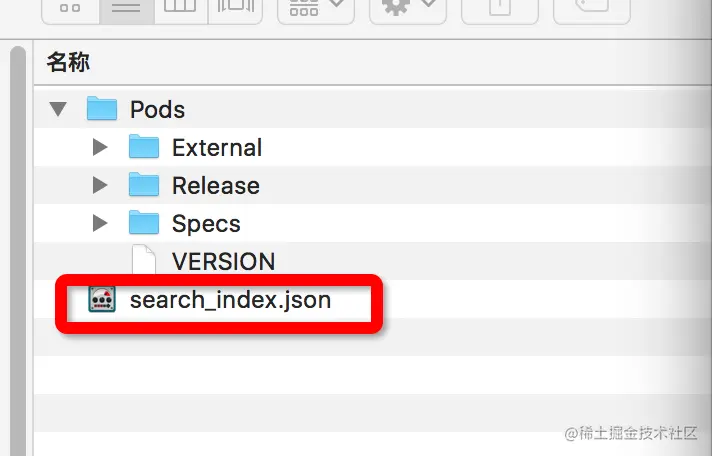Screen dimensions: 712x456
Task: Expand the External folder
Action: [x=100, y=147]
